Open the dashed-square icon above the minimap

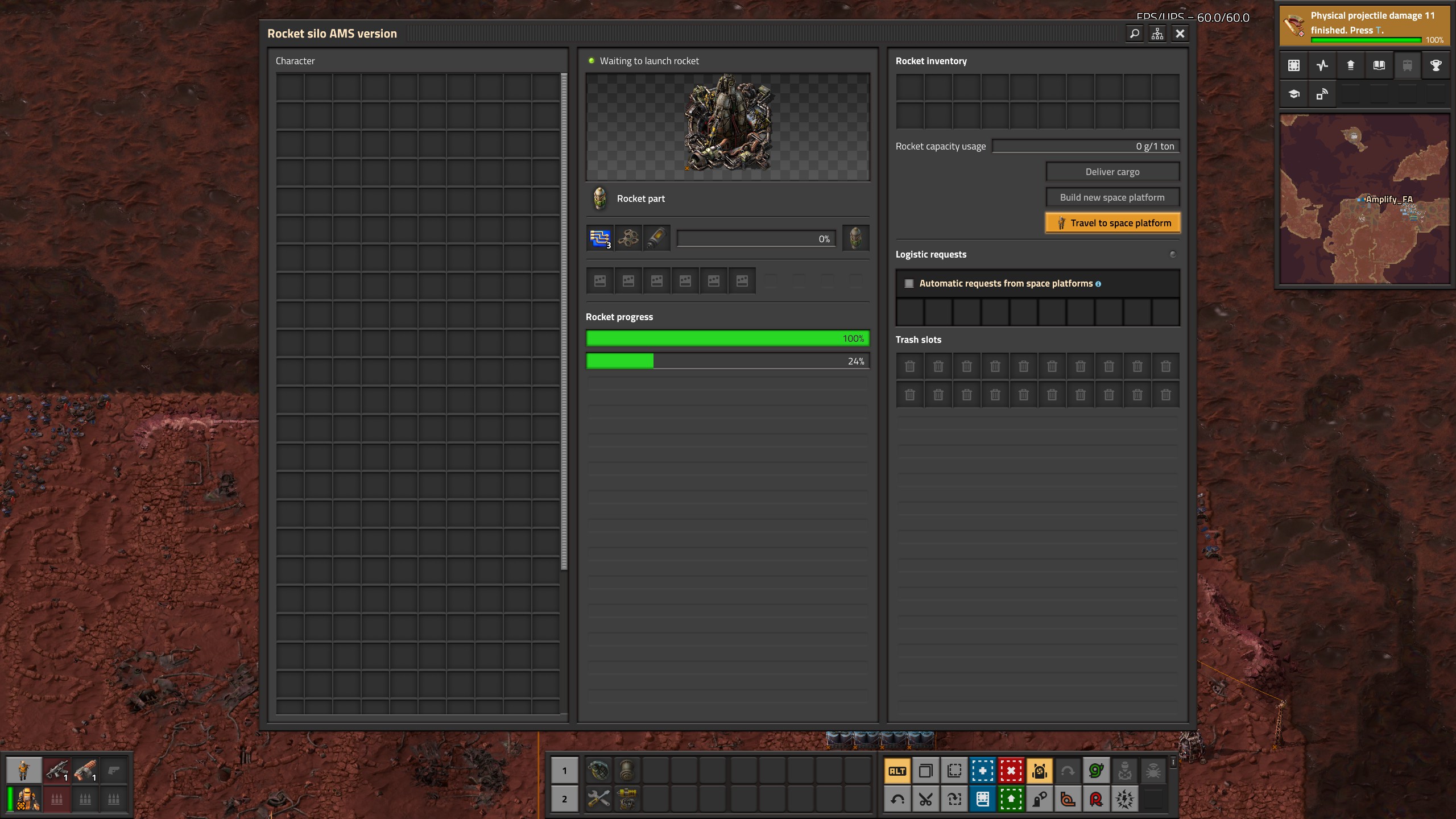pos(1294,65)
